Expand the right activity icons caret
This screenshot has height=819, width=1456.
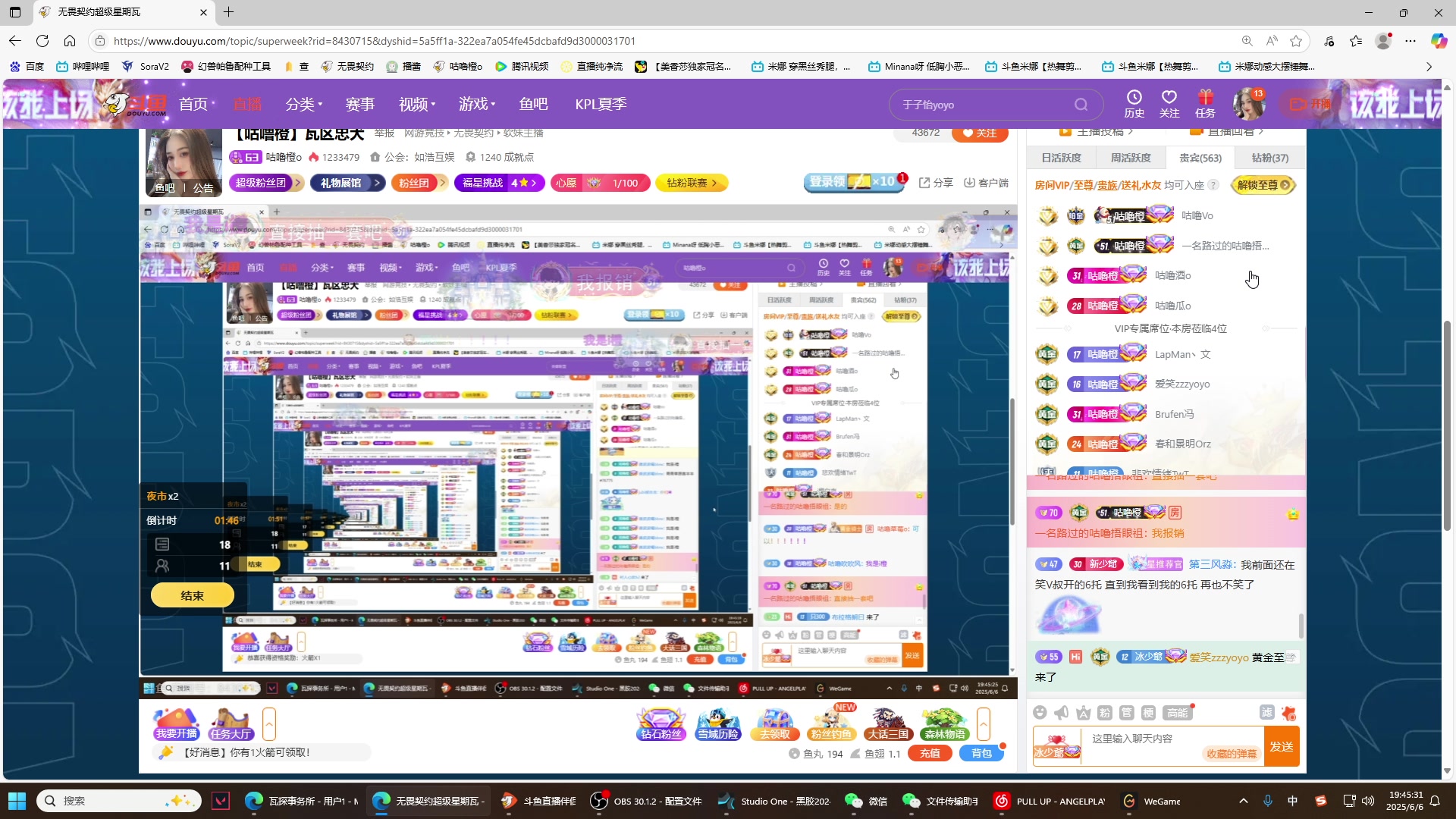pos(984,724)
